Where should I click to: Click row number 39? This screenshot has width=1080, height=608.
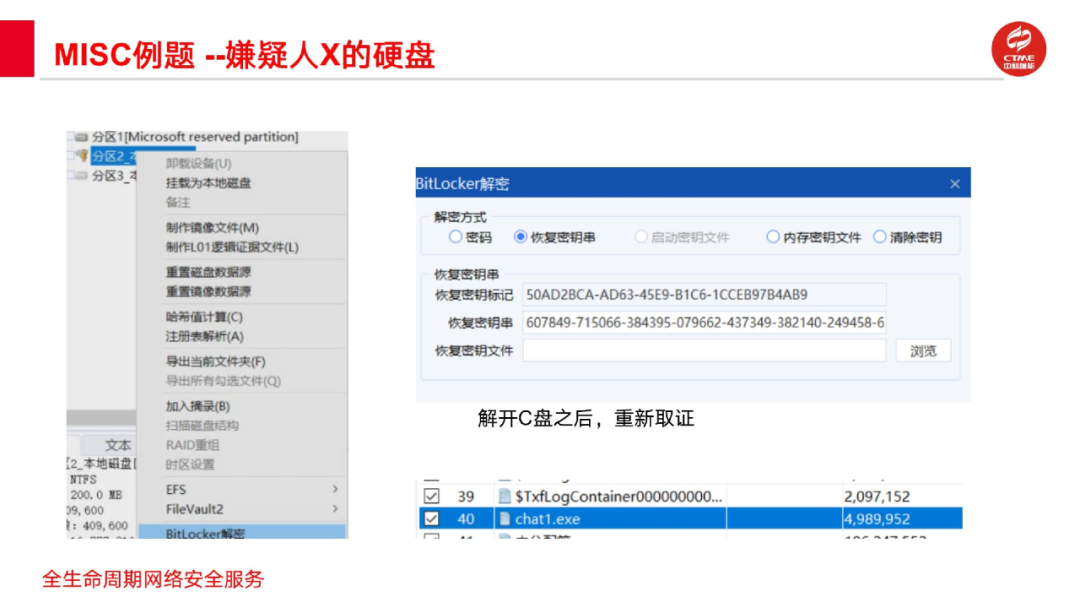click(x=466, y=496)
